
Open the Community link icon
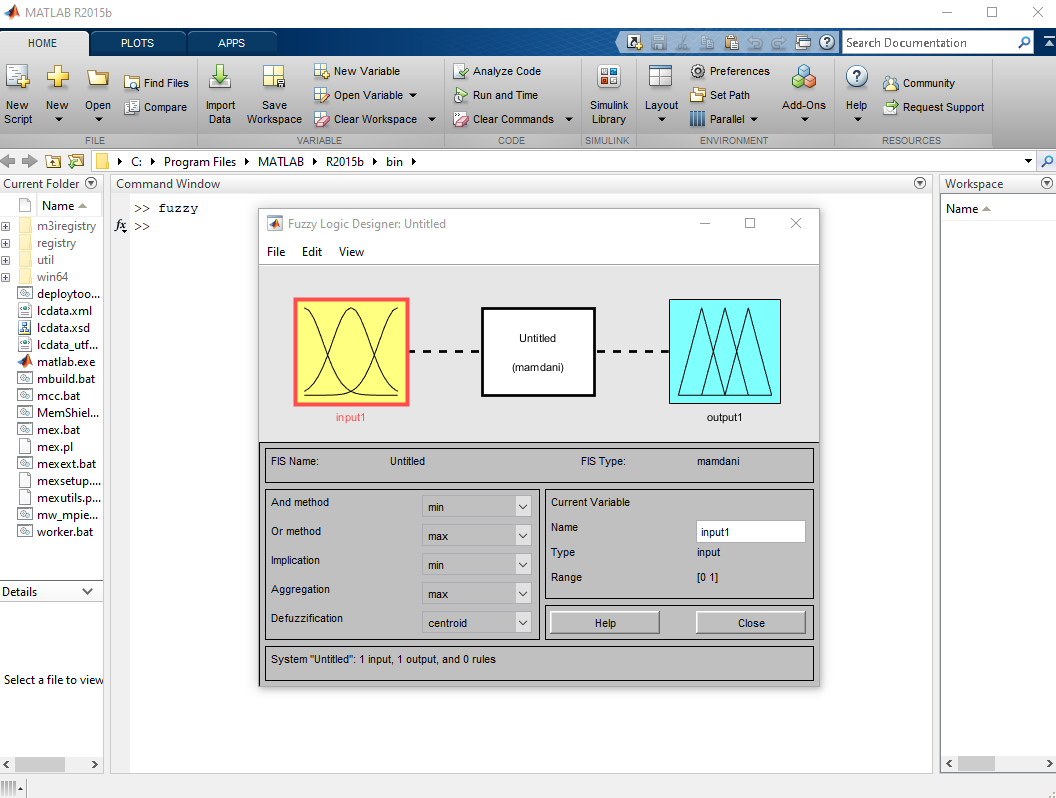click(891, 84)
